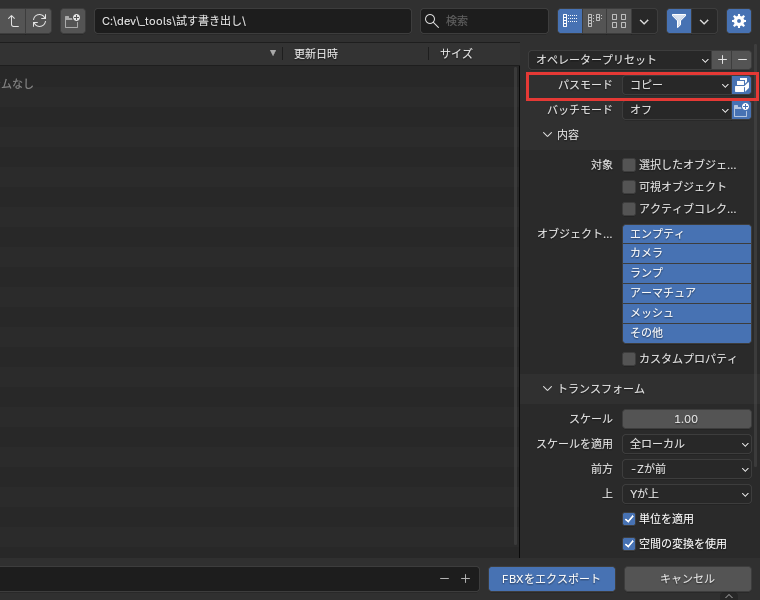This screenshot has width=760, height=600.
Task: Toggle エンプティ object type
Action: (x=687, y=234)
